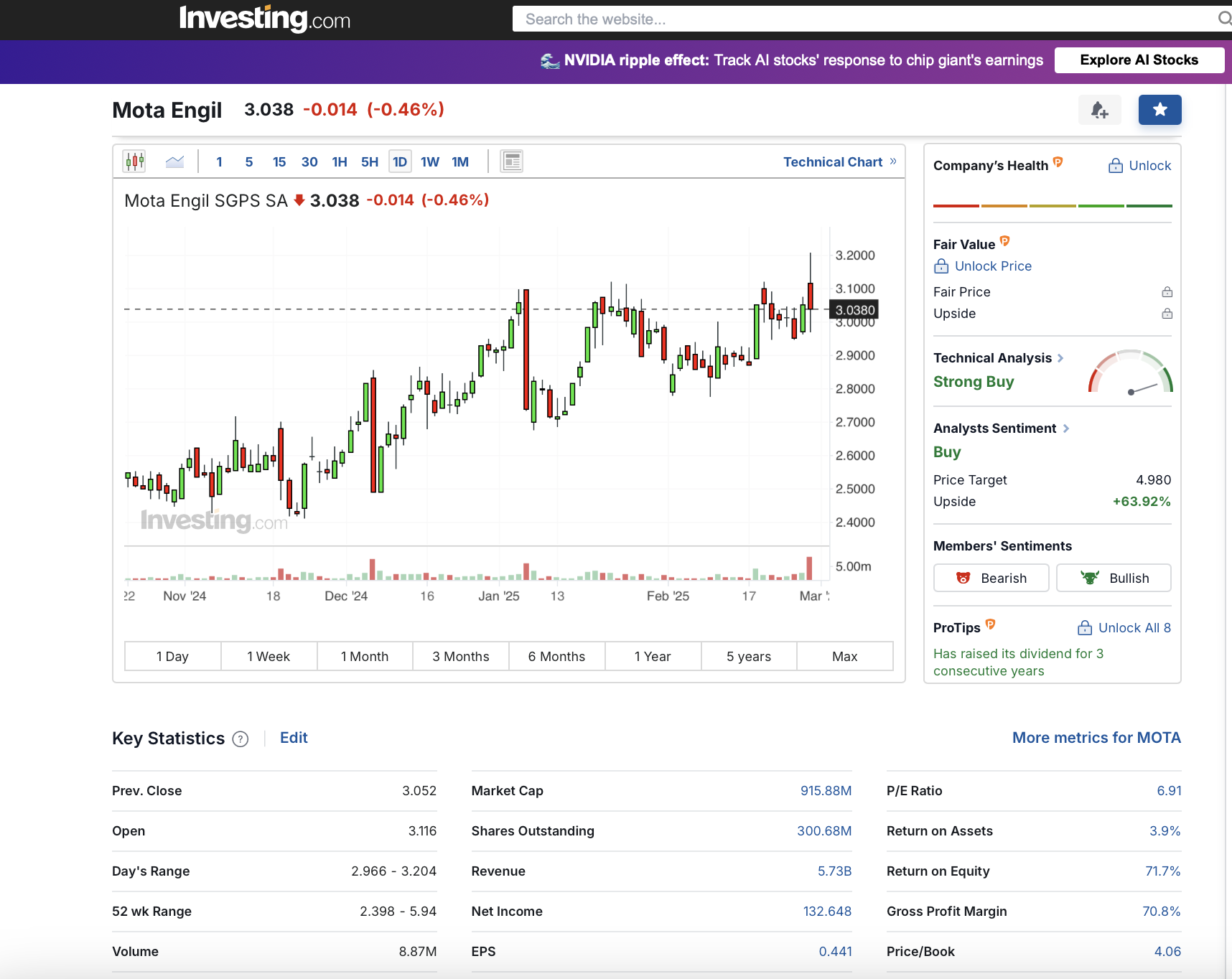
Task: Select the 1W interval tab
Action: click(429, 161)
